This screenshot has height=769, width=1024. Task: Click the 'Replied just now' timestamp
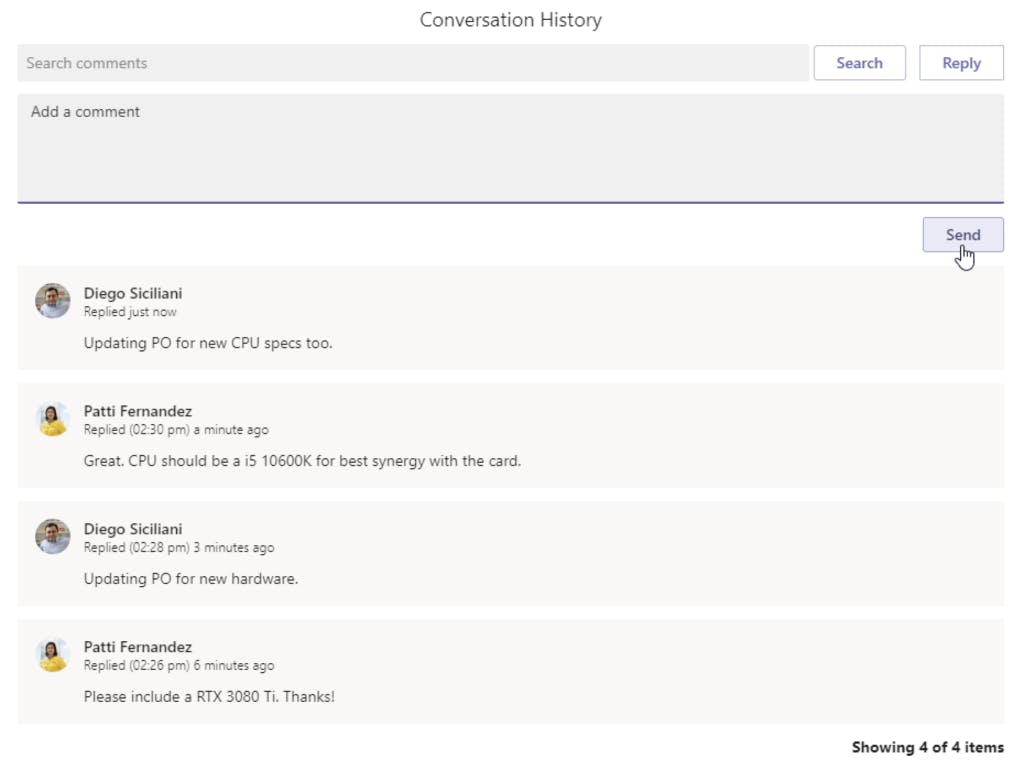point(130,312)
